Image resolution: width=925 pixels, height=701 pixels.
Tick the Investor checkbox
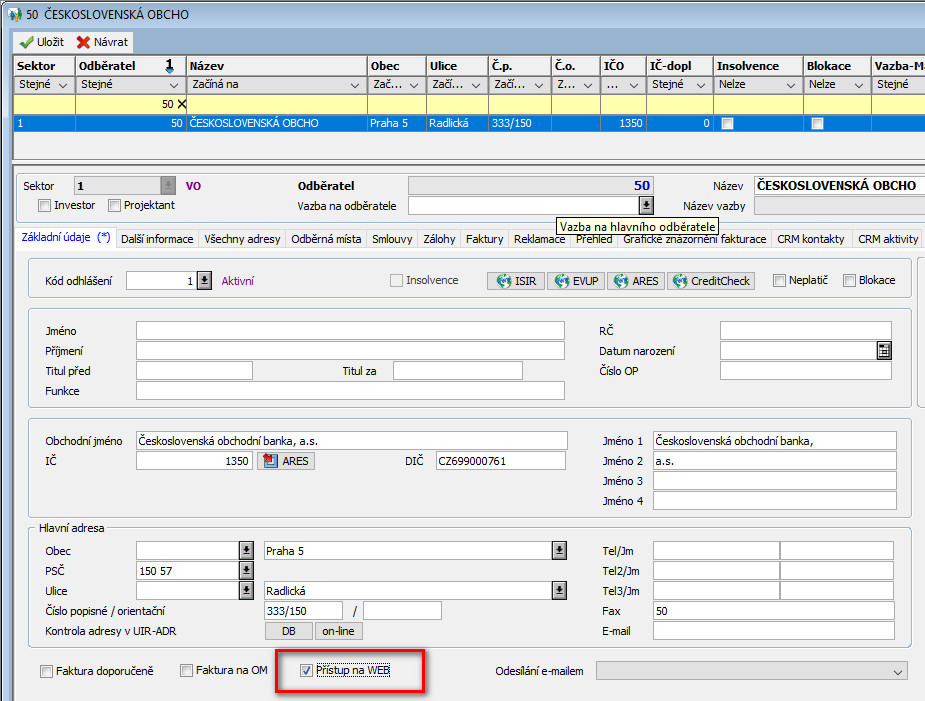click(x=44, y=206)
